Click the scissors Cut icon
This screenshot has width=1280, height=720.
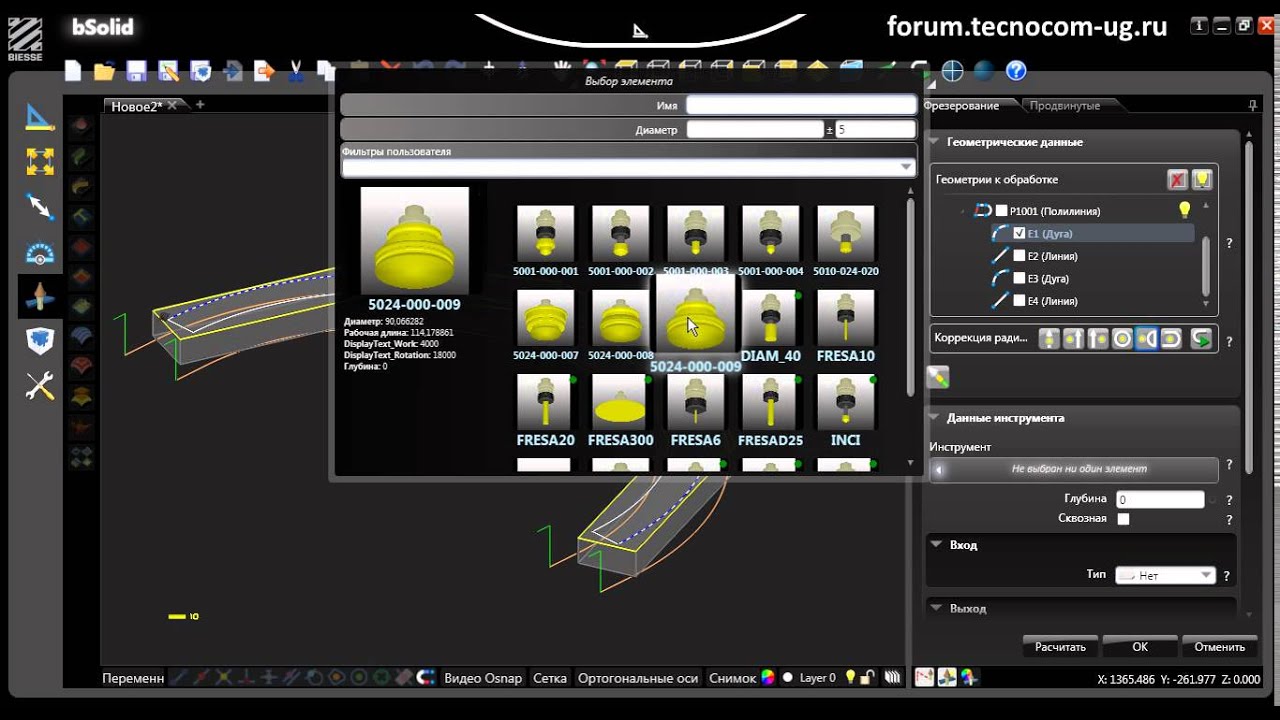pos(296,71)
